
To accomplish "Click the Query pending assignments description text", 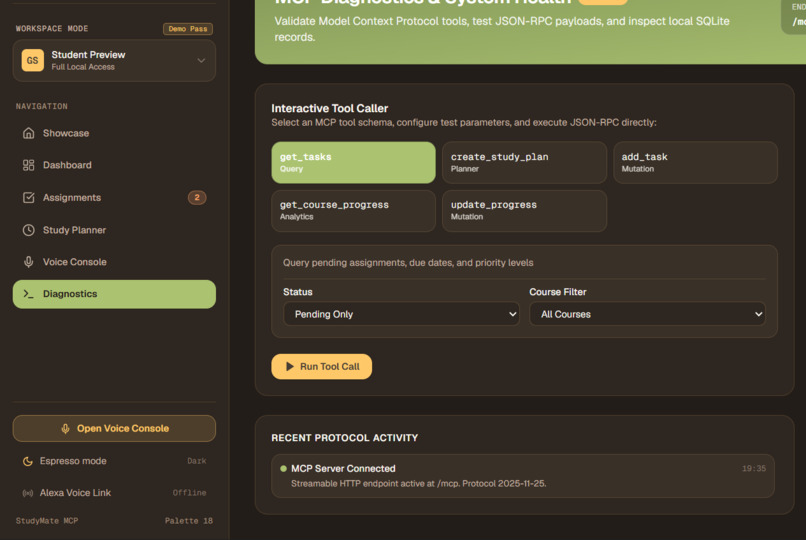I will pos(408,263).
